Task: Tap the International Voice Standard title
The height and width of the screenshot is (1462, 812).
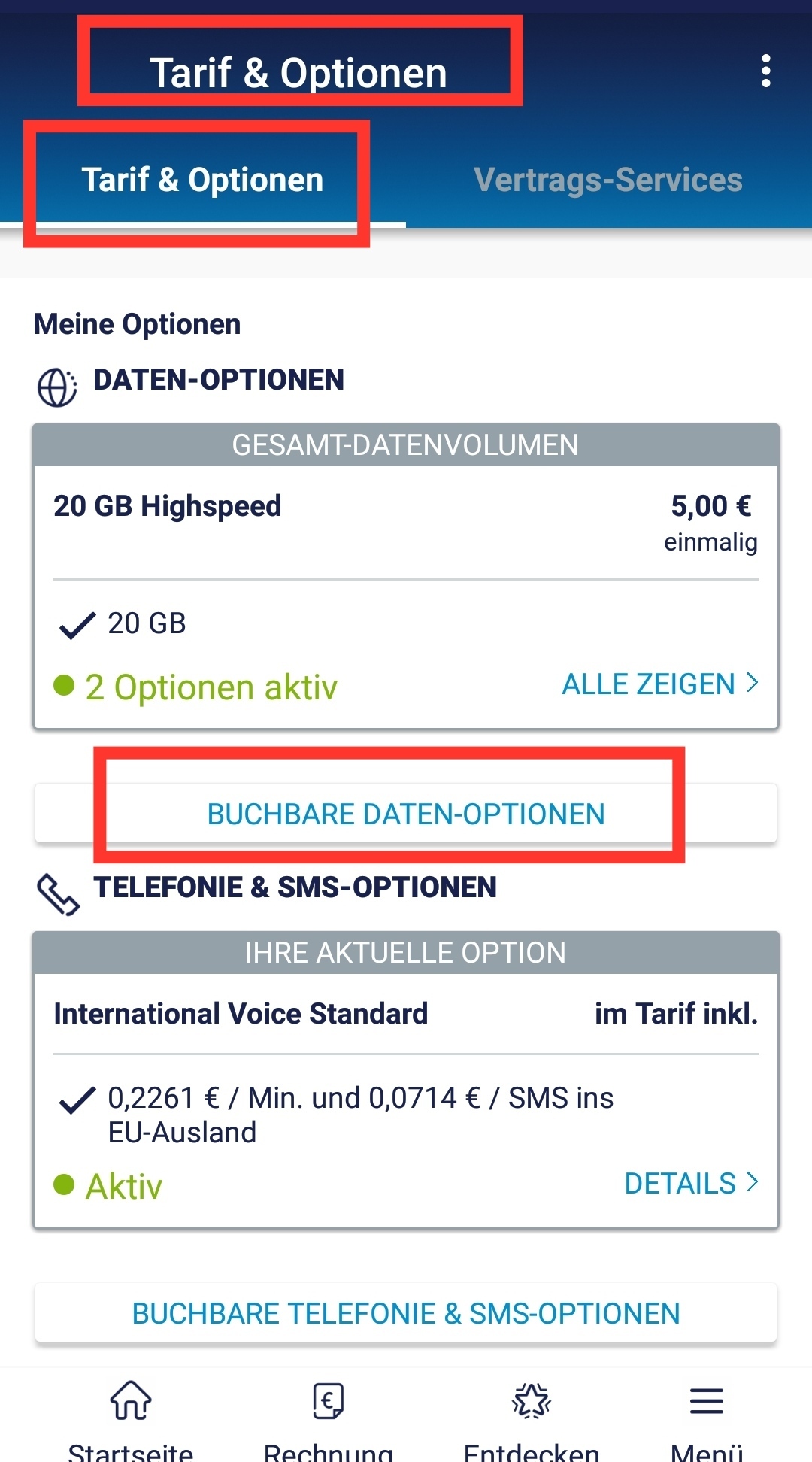Action: (x=241, y=1014)
